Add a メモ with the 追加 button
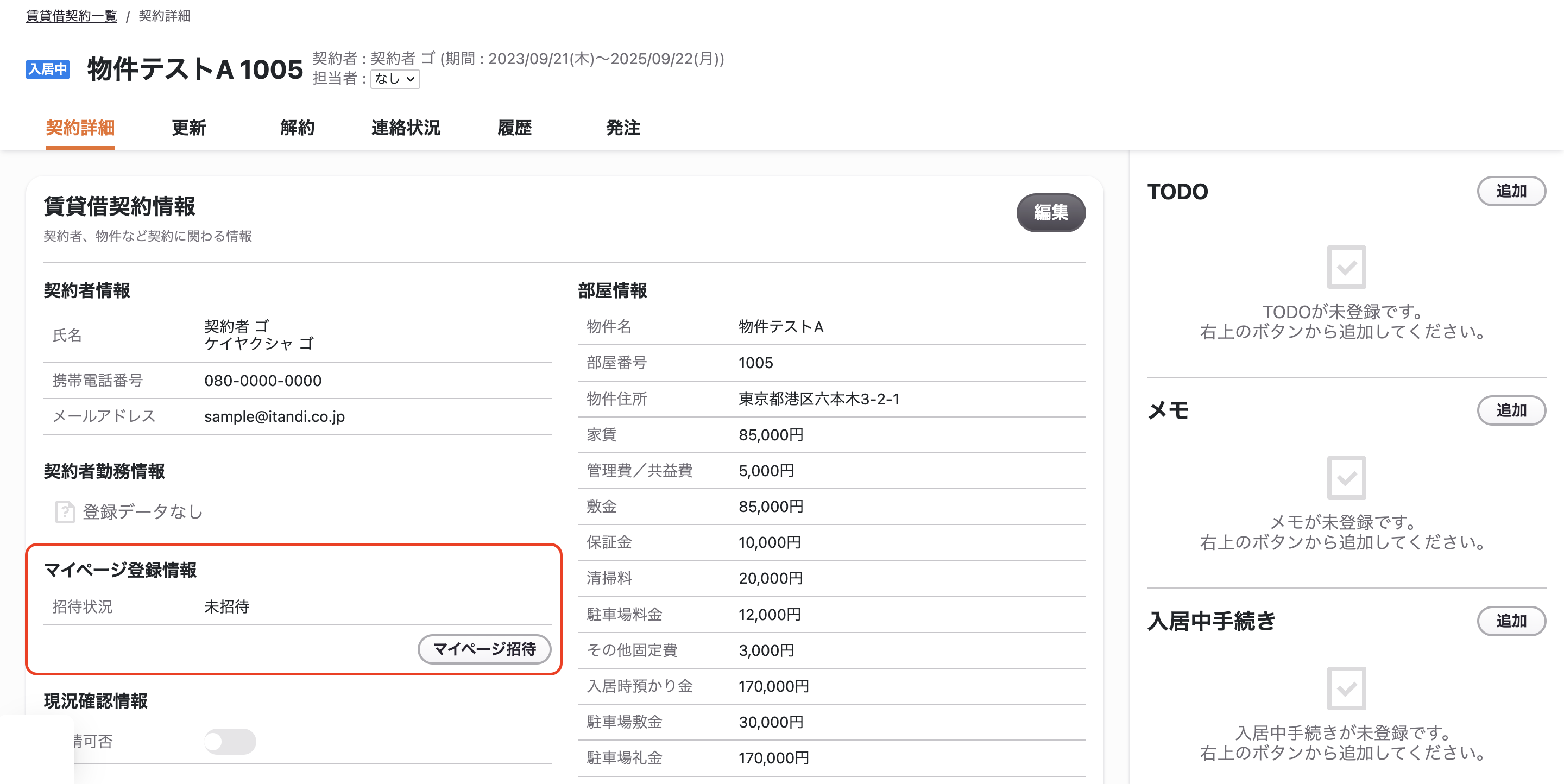The width and height of the screenshot is (1564, 784). point(1511,410)
